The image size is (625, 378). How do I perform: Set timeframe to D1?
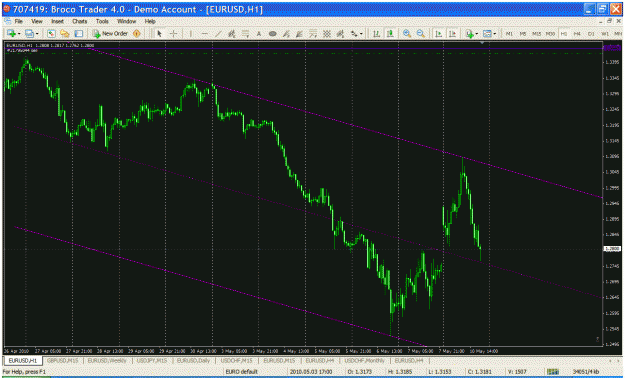click(591, 34)
